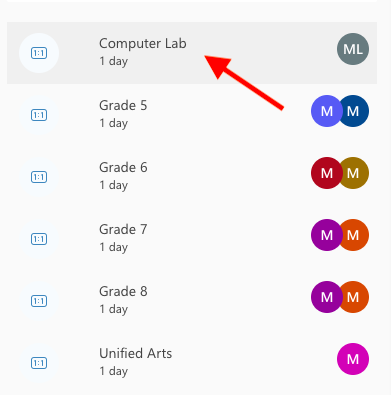This screenshot has width=391, height=395.
Task: Click the magenta M avatar on Unified Arts
Action: click(353, 359)
